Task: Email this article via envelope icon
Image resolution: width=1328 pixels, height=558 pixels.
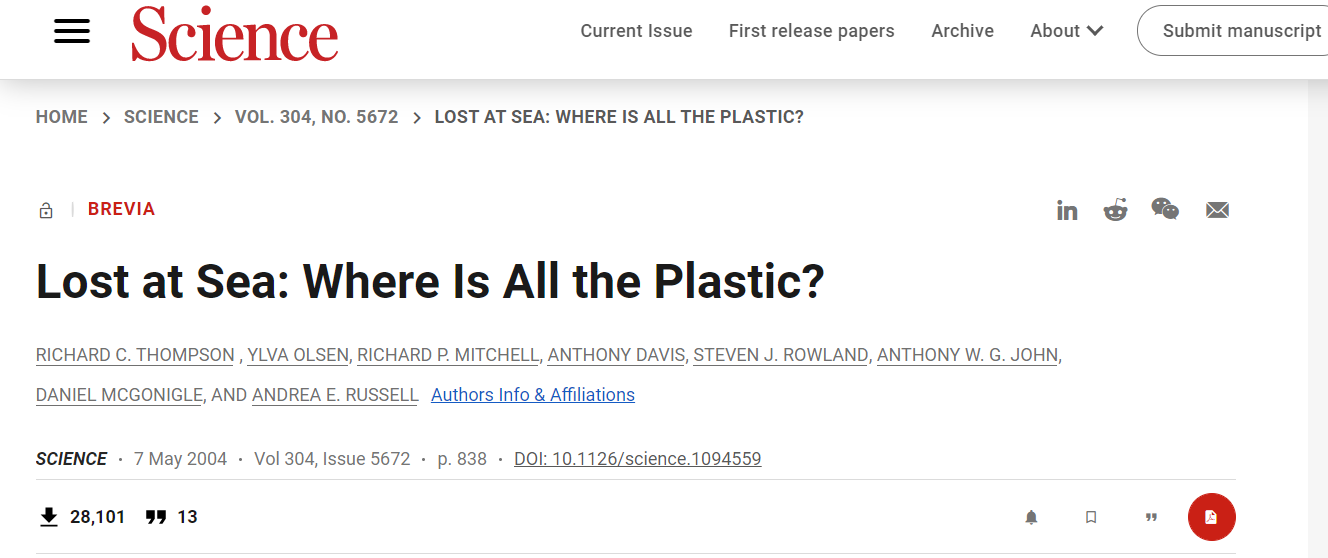Action: pyautogui.click(x=1217, y=210)
